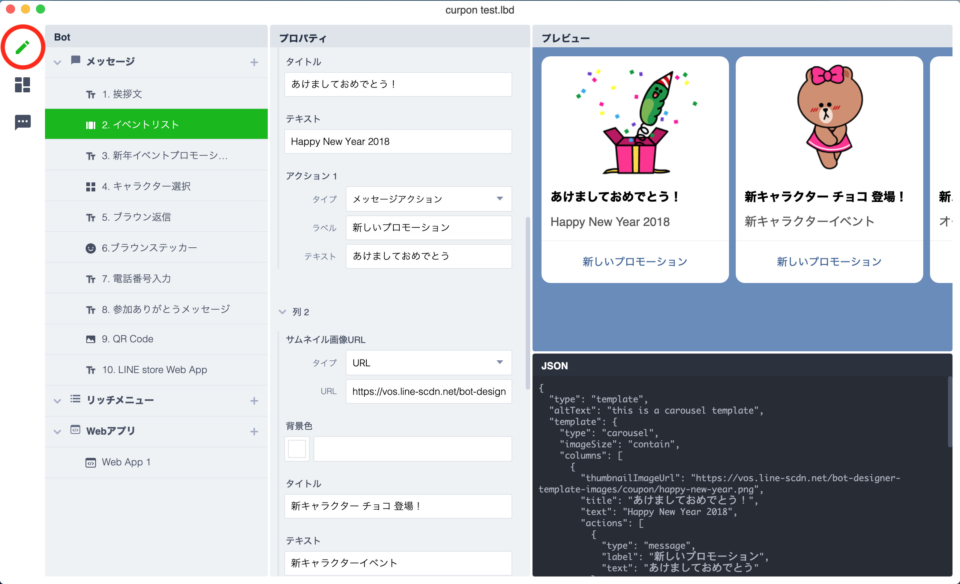960x584 pixels.
Task: Click the ラベル field 新しいプロモーション
Action: [429, 228]
